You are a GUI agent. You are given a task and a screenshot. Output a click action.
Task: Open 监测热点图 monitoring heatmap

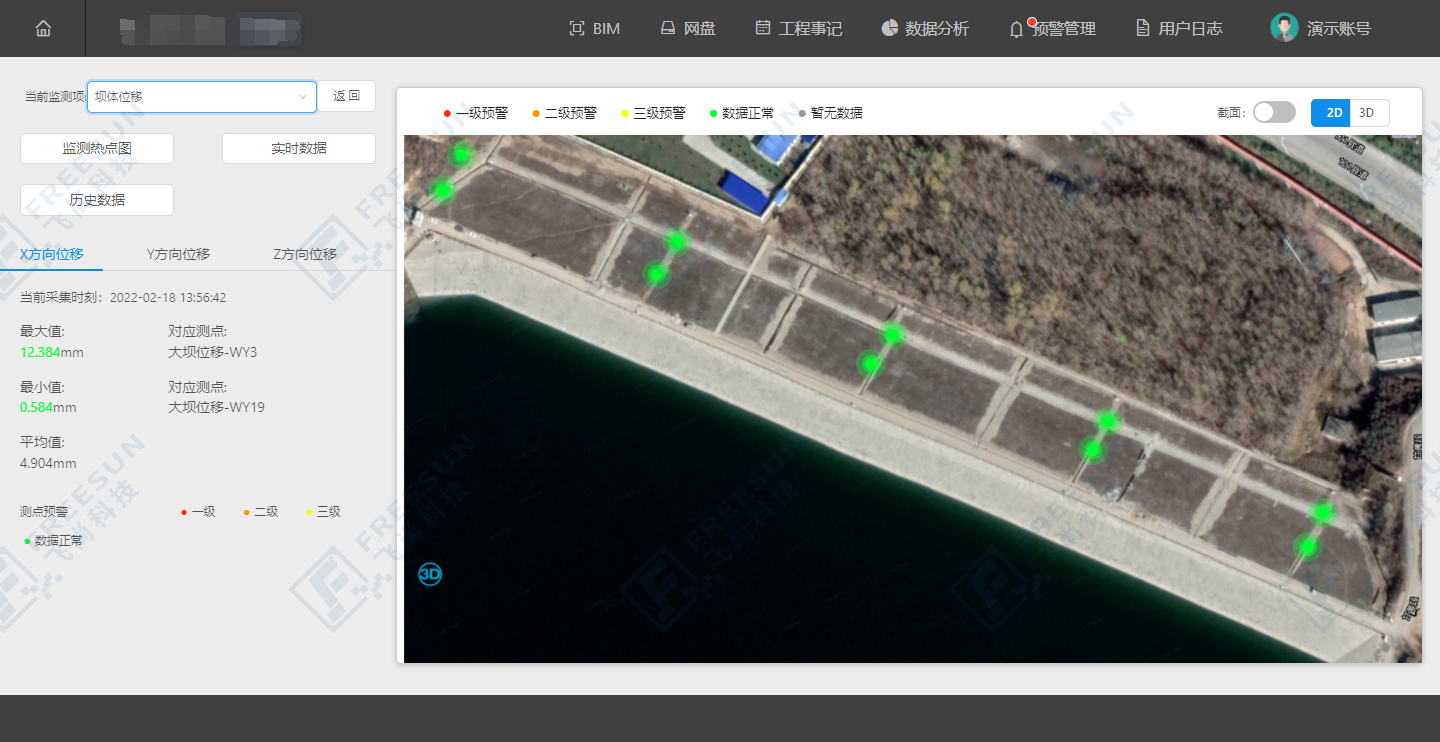[97, 148]
